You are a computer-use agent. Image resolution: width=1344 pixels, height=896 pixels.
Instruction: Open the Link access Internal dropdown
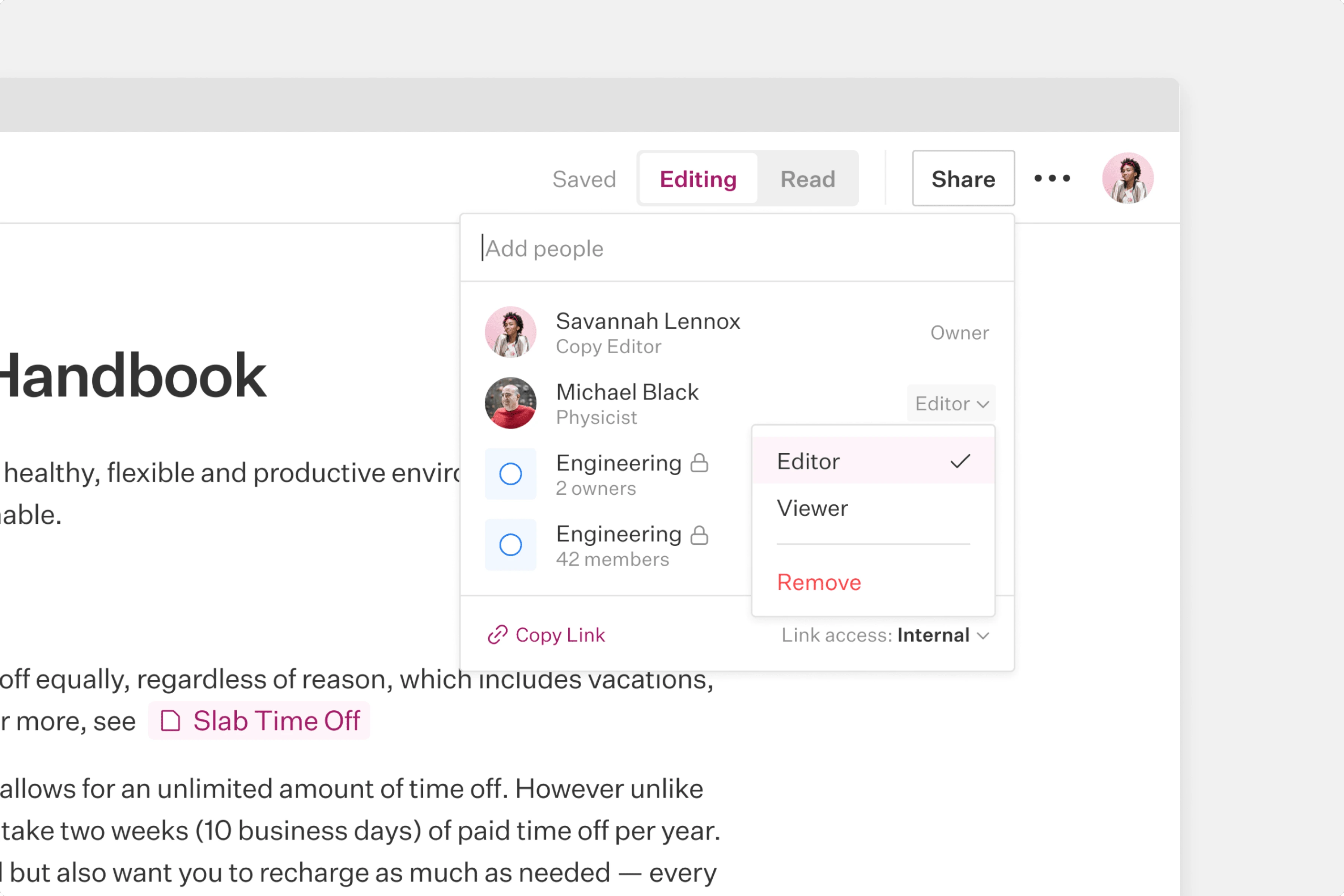(x=885, y=635)
